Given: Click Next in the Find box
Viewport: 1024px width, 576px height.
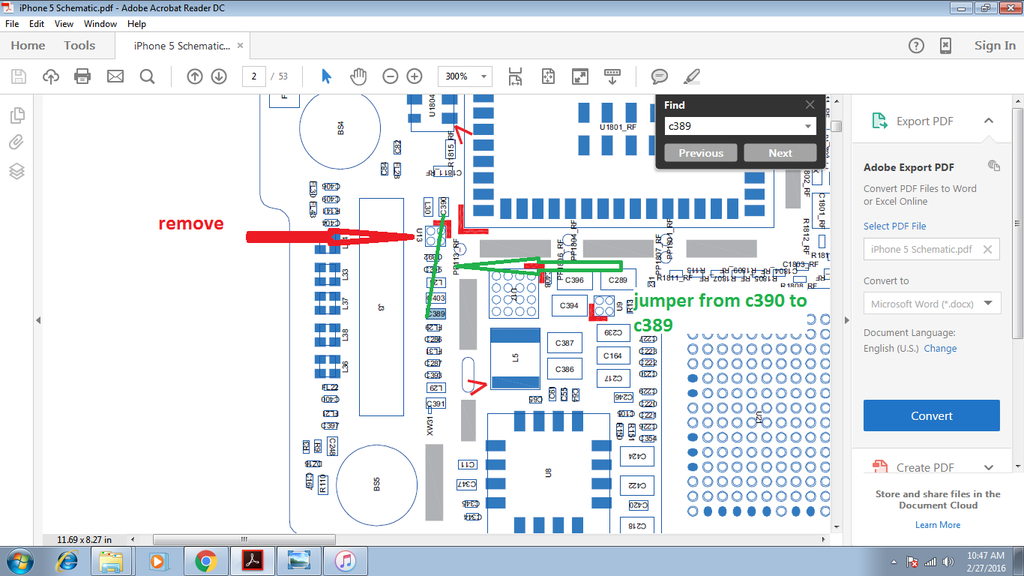Looking at the screenshot, I should 780,153.
